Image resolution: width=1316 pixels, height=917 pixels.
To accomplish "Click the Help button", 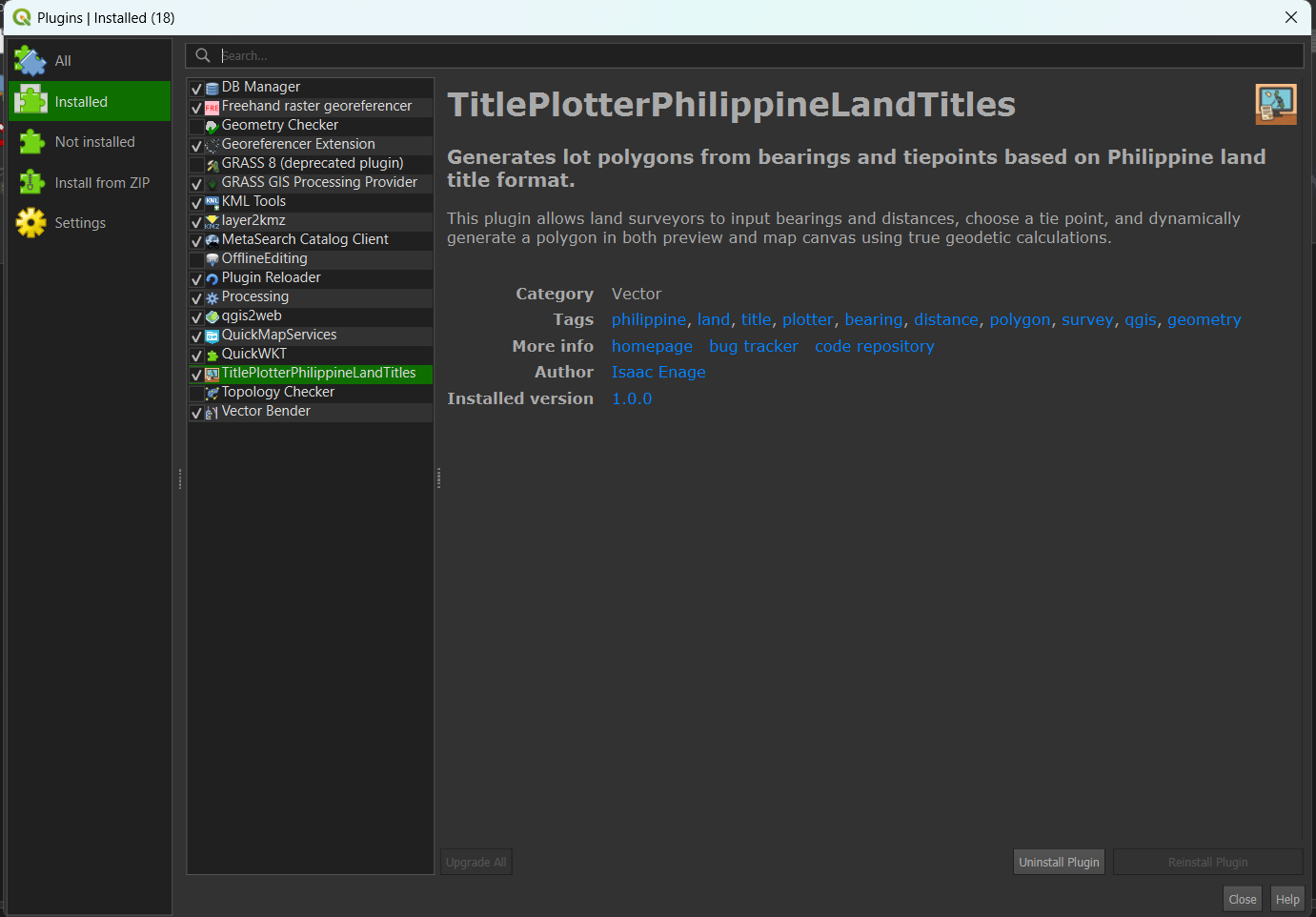I will [1287, 899].
